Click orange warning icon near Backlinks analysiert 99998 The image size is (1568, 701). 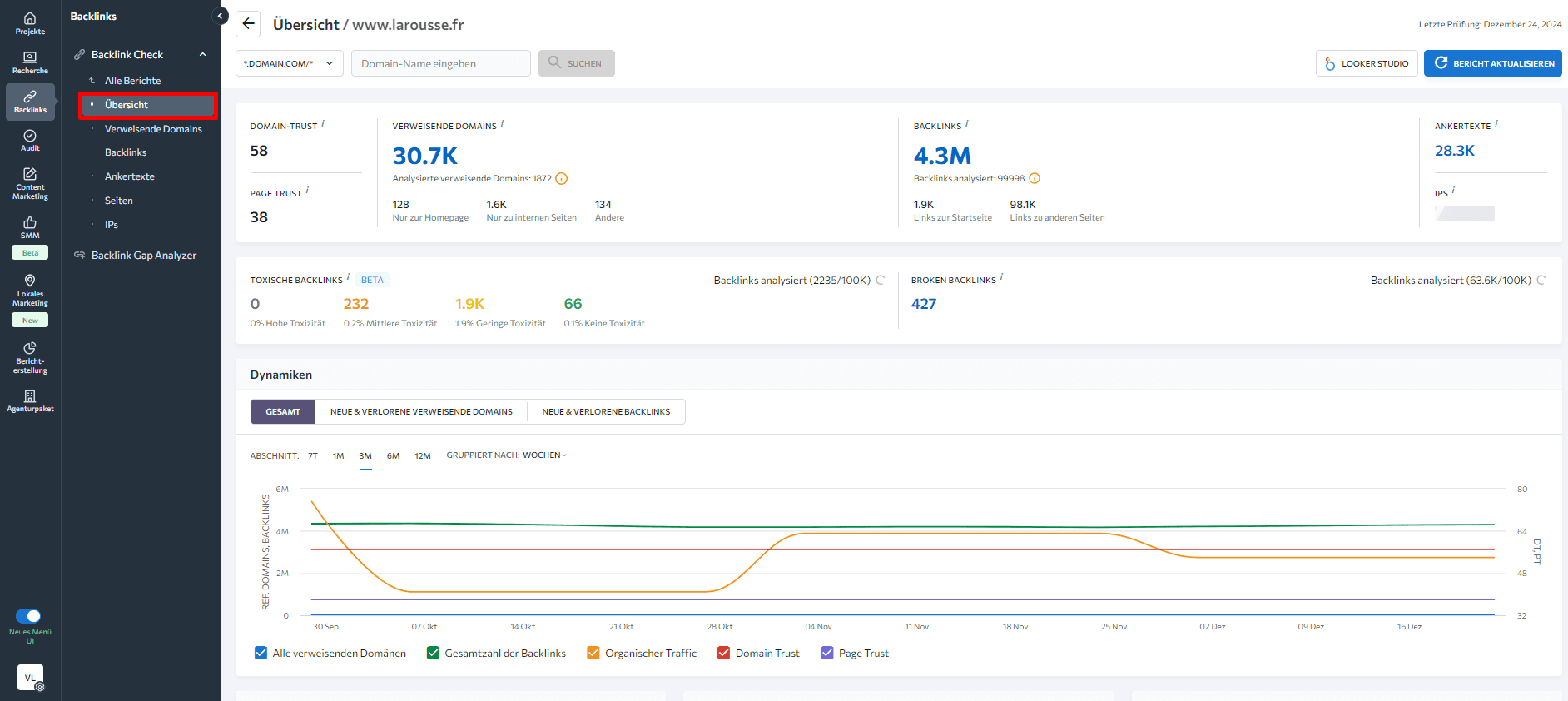pos(1035,179)
